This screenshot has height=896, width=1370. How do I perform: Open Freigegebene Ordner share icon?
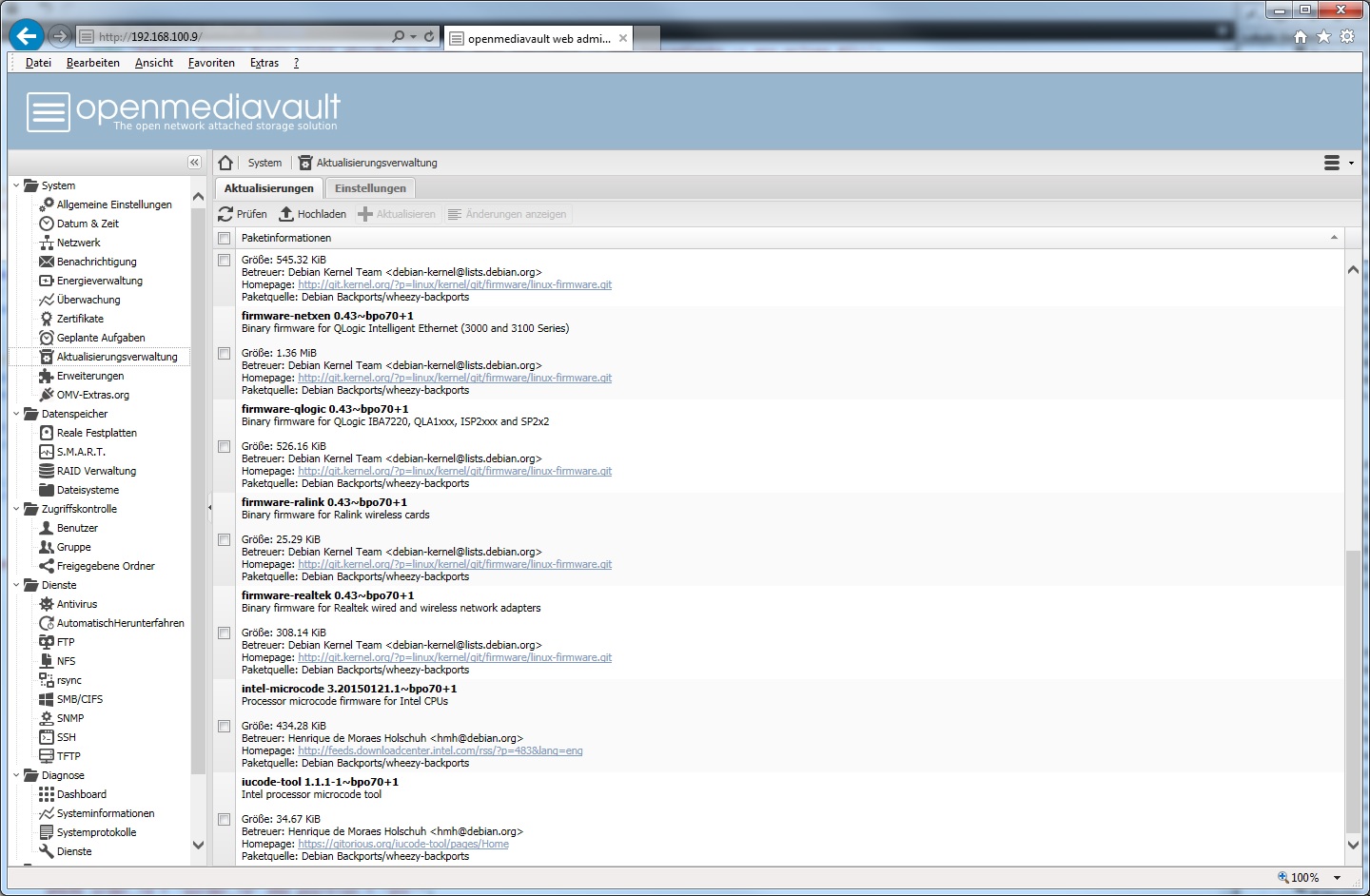46,566
